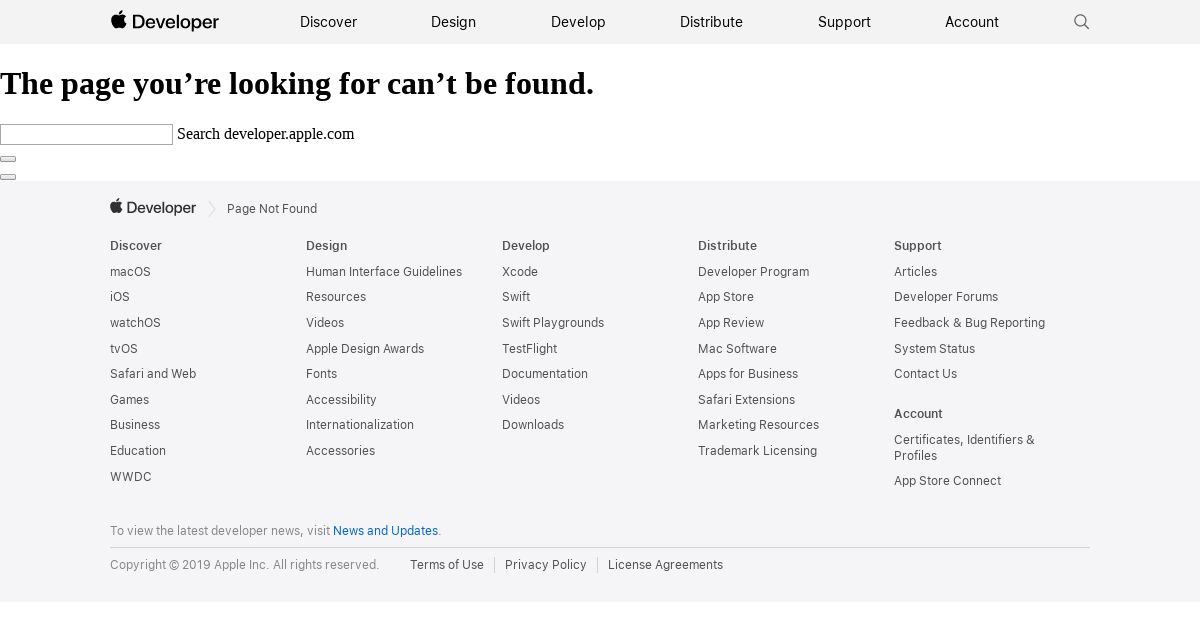Click the Support heading in footer

coord(918,246)
